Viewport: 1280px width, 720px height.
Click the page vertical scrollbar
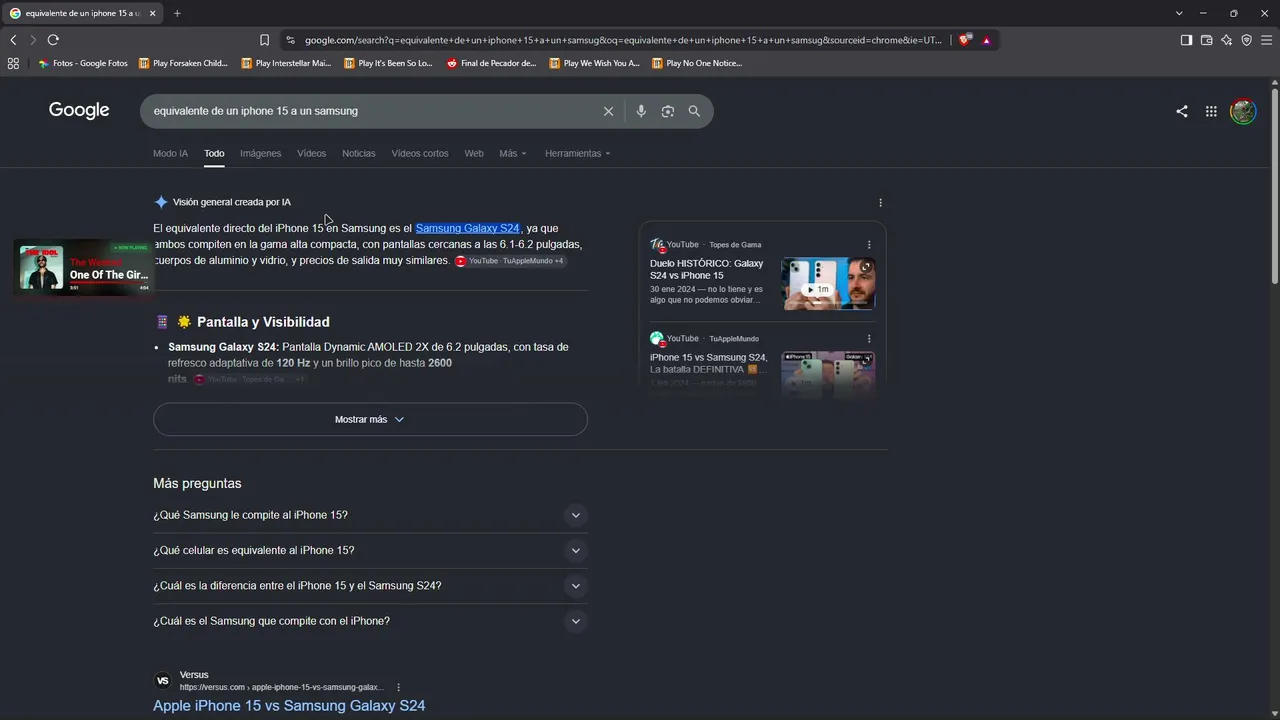1274,185
